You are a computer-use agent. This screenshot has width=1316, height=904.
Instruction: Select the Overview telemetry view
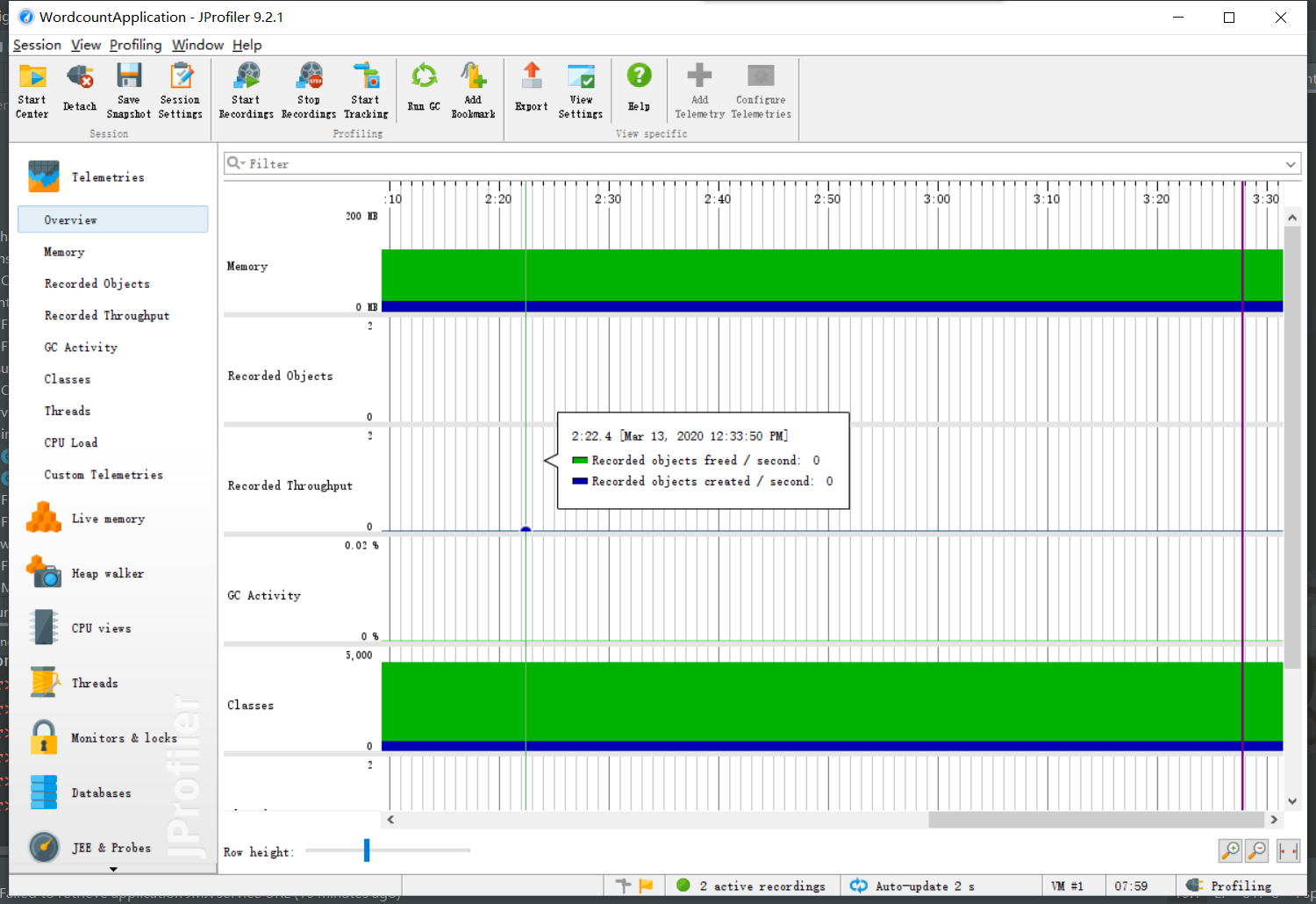coord(113,219)
